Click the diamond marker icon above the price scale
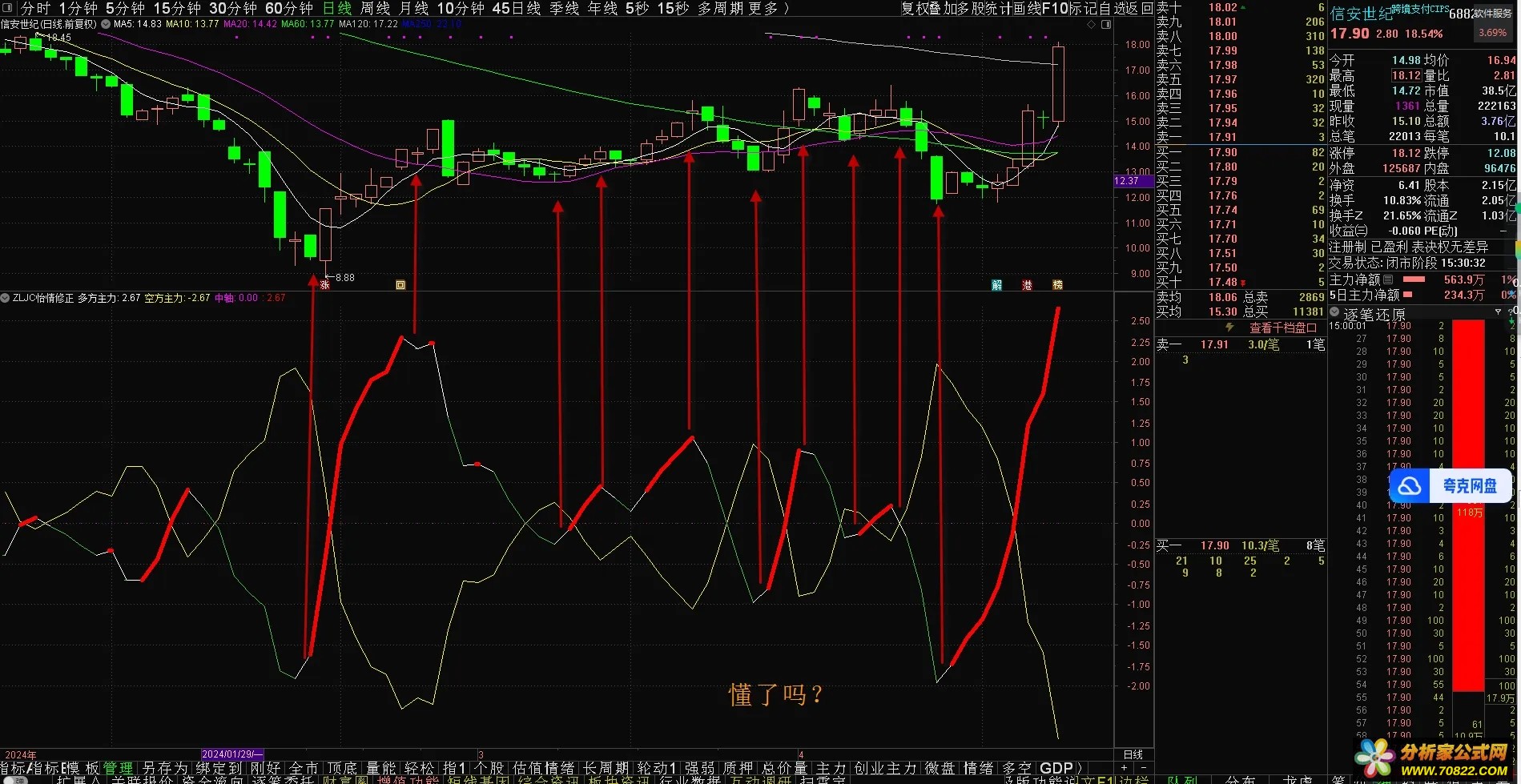 (x=1091, y=24)
